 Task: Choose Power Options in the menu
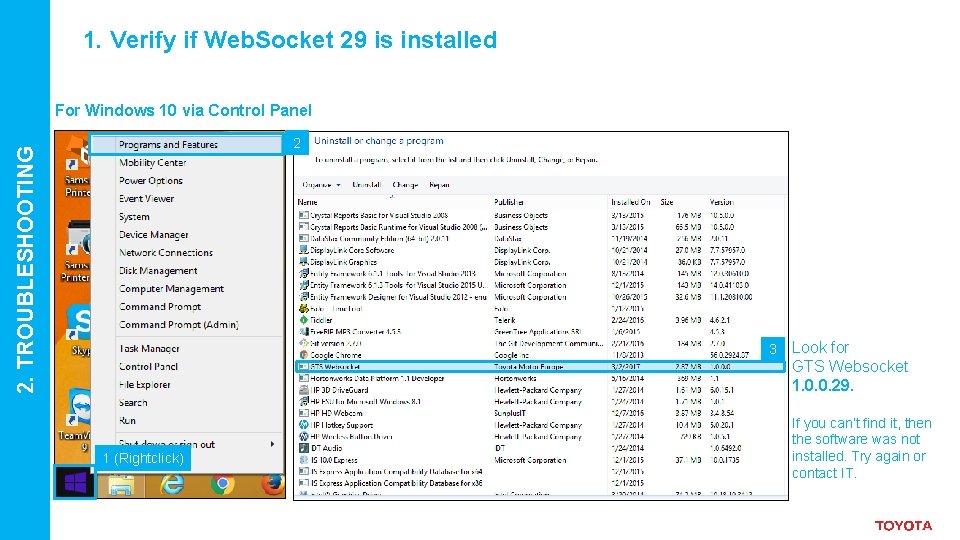click(x=151, y=181)
